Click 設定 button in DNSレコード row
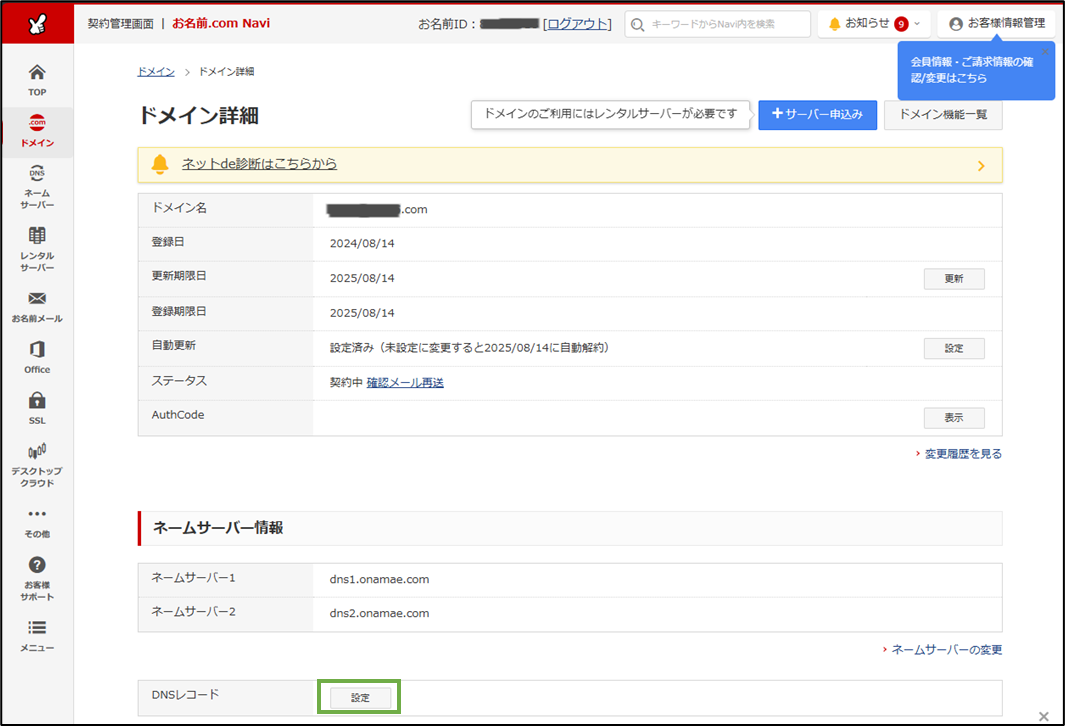The height and width of the screenshot is (726, 1065). pos(361,697)
